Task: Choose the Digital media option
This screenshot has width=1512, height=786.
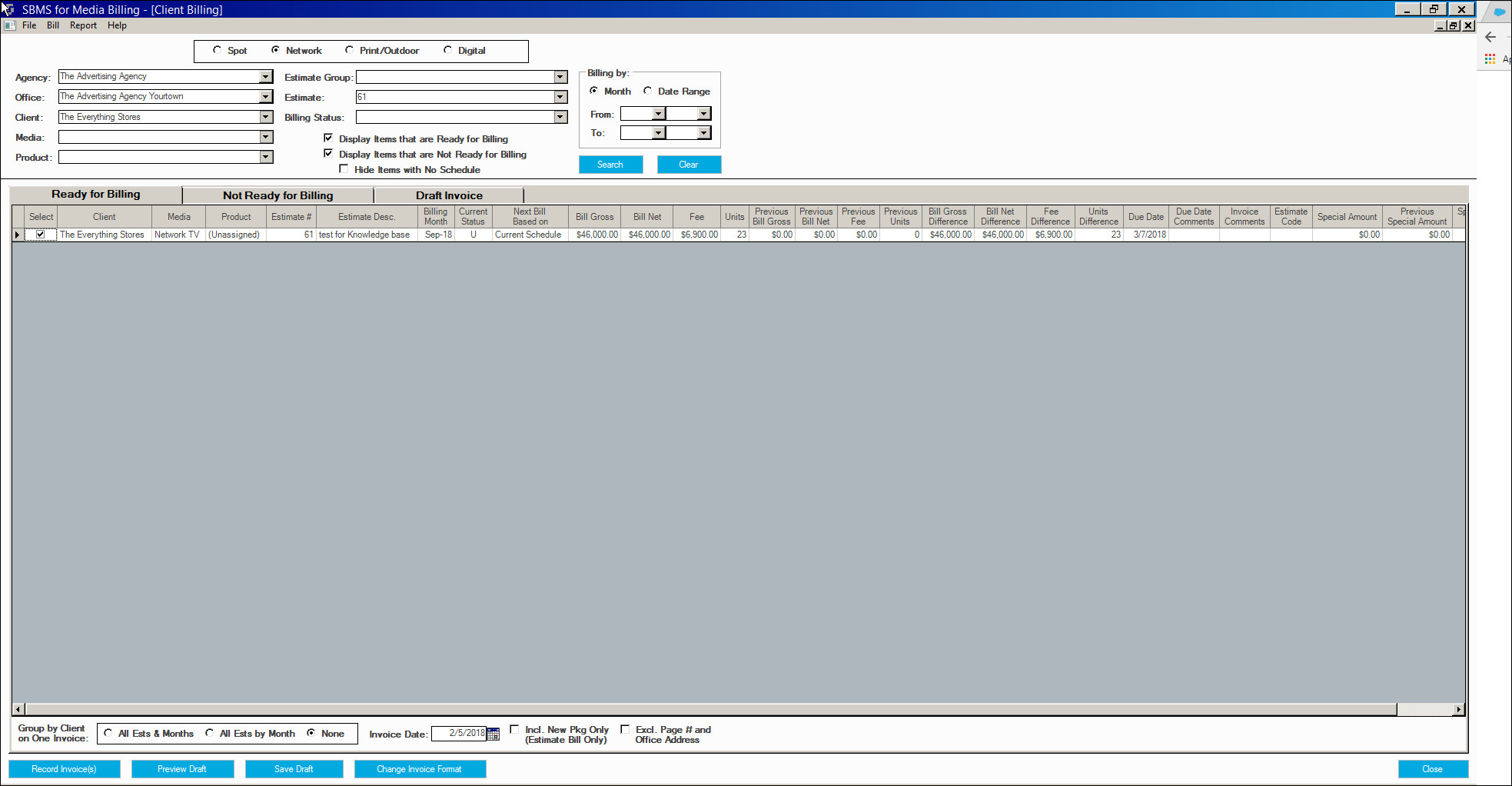Action: click(x=447, y=50)
